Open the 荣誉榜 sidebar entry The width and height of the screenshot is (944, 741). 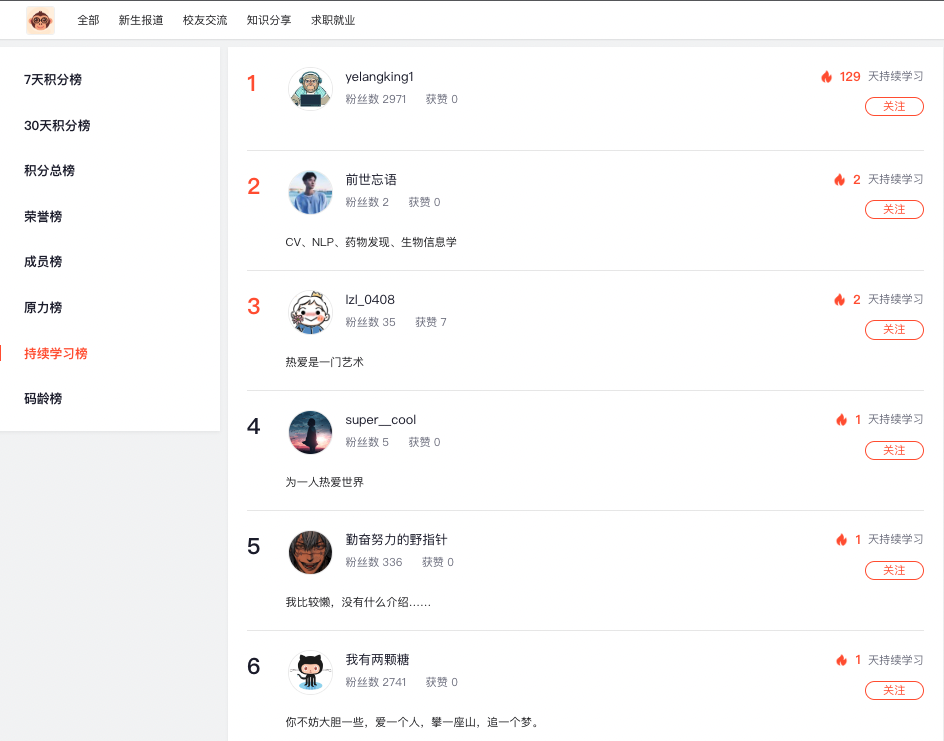click(x=43, y=217)
